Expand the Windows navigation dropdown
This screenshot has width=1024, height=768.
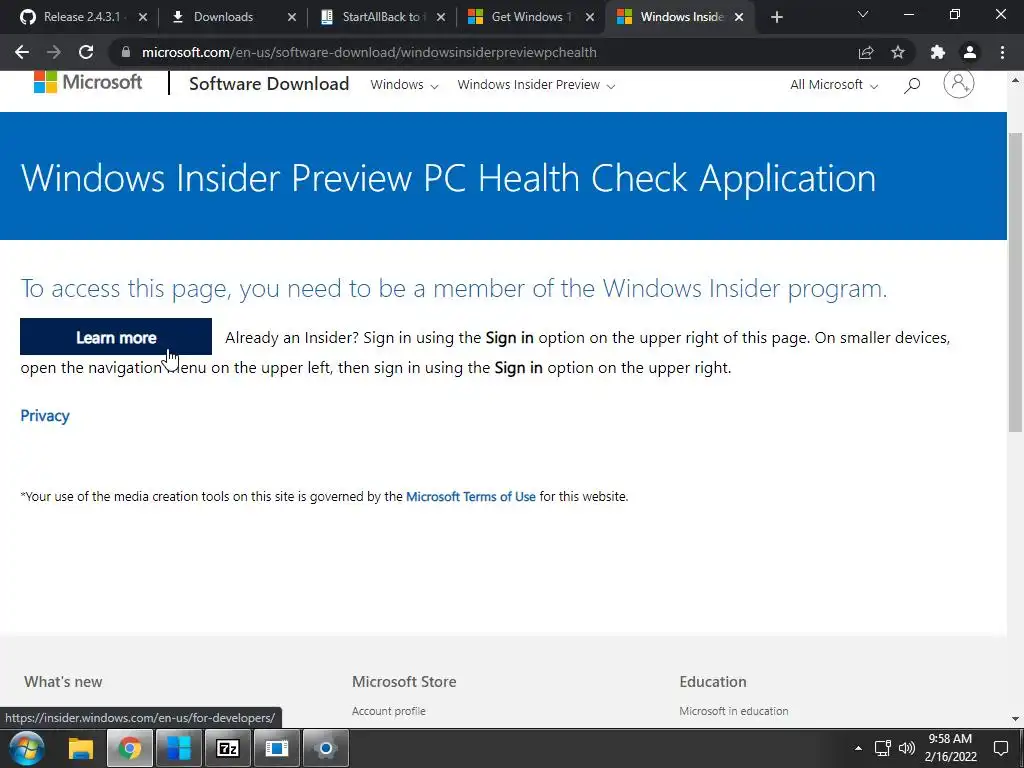pyautogui.click(x=404, y=85)
